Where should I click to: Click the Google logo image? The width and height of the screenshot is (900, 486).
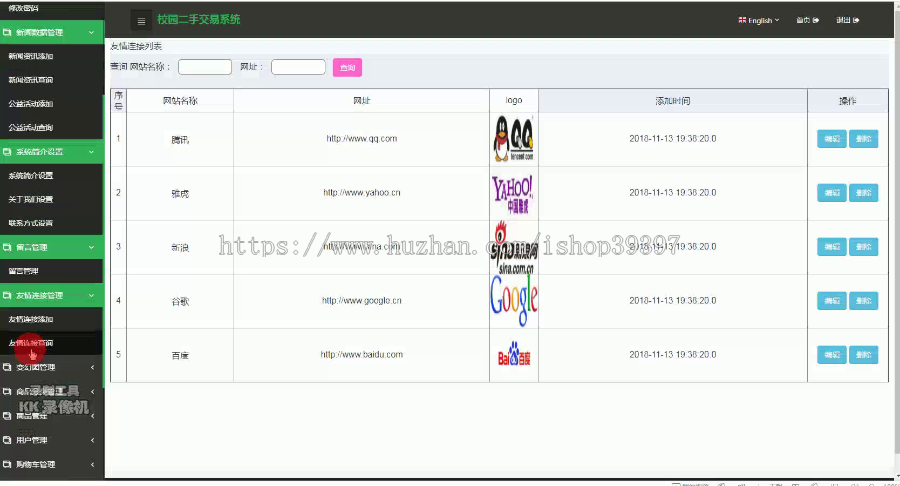pos(514,300)
